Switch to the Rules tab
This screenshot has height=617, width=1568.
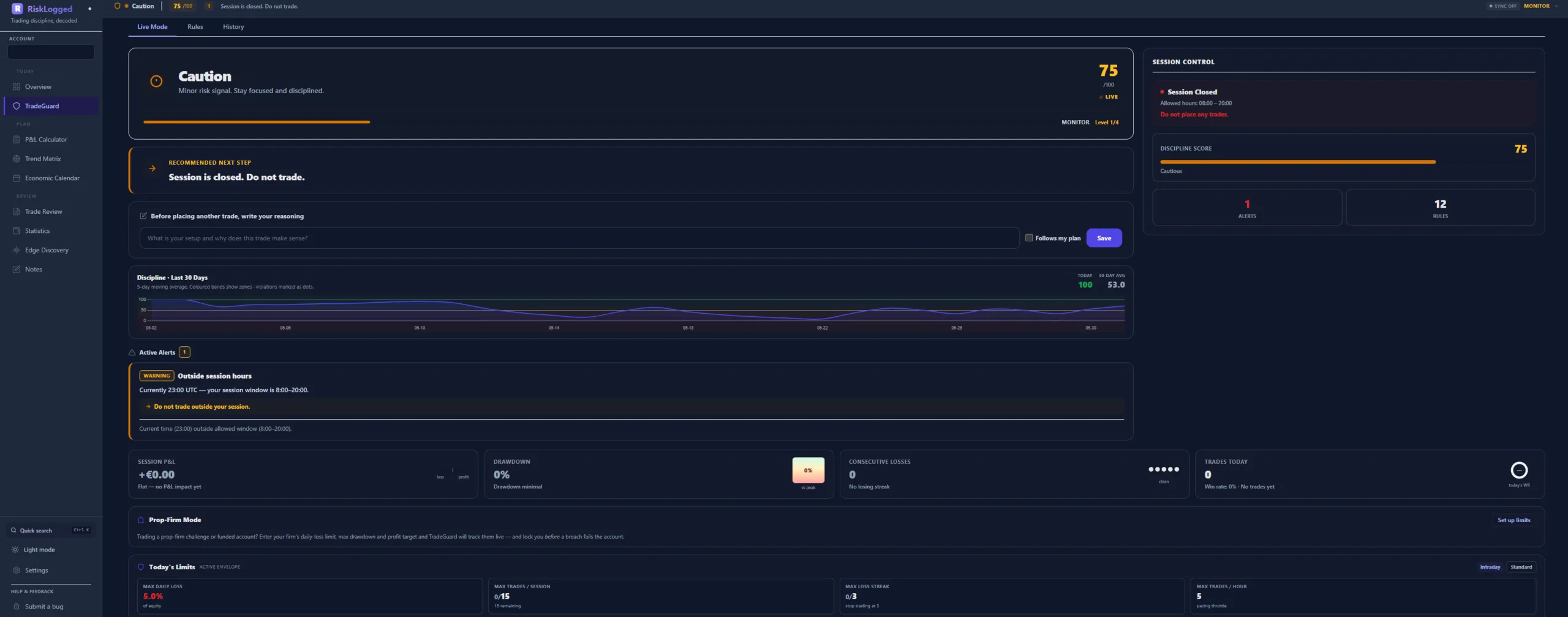coord(195,27)
